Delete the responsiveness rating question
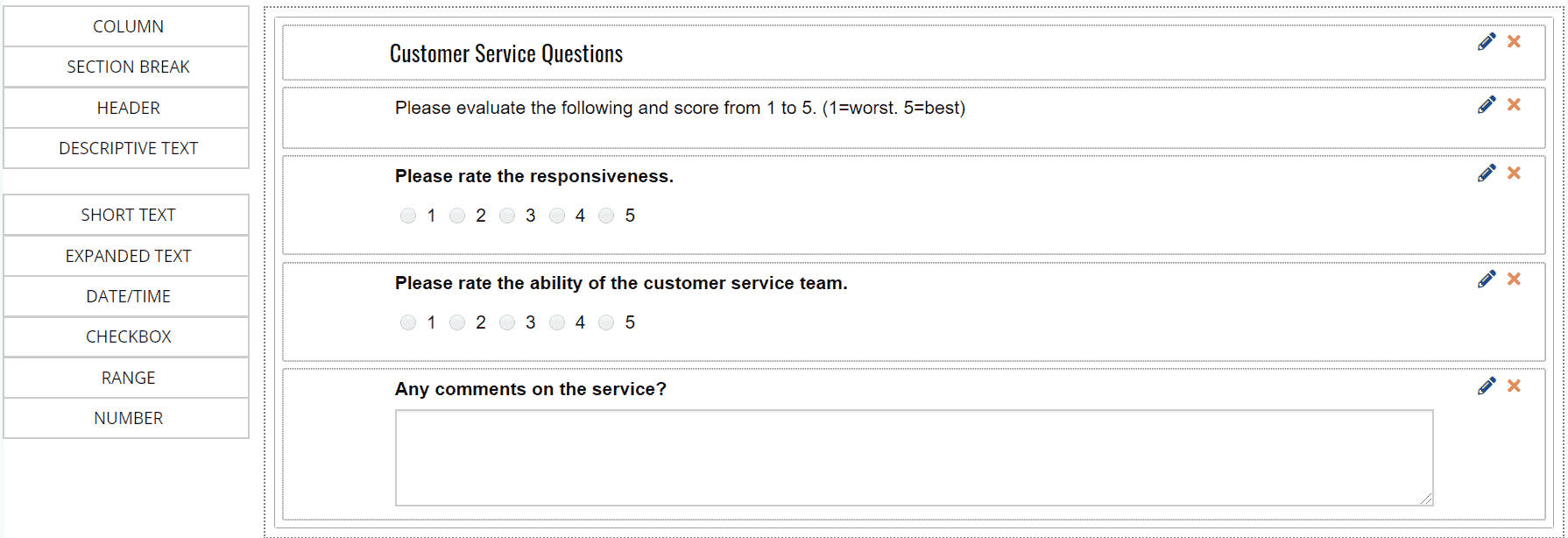1568x538 pixels. pyautogui.click(x=1514, y=173)
